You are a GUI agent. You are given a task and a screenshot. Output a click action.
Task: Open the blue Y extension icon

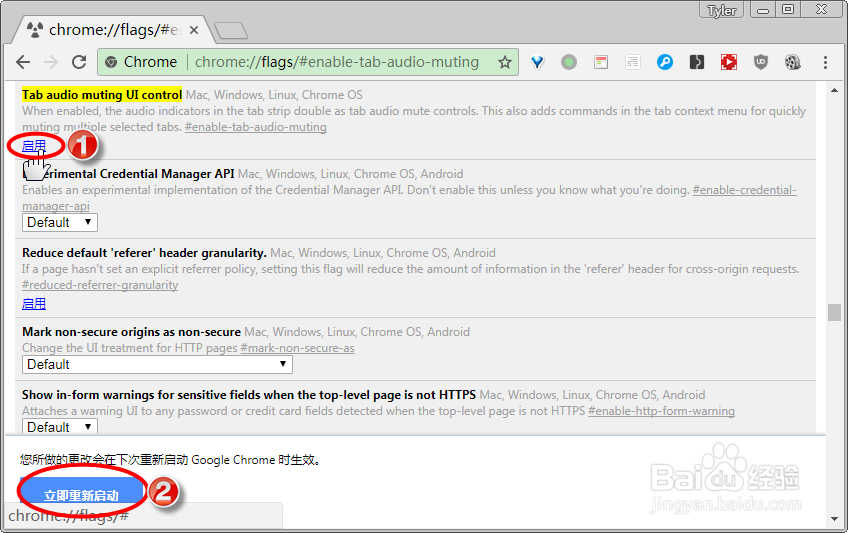coord(537,63)
